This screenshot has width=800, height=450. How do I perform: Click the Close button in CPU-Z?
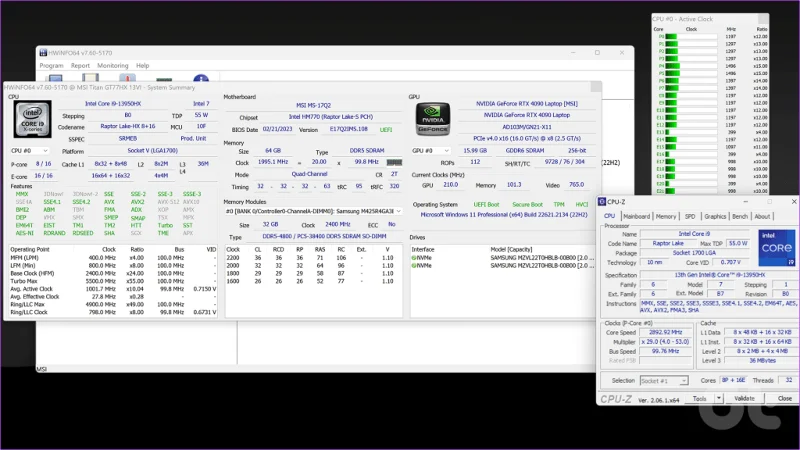(785, 398)
